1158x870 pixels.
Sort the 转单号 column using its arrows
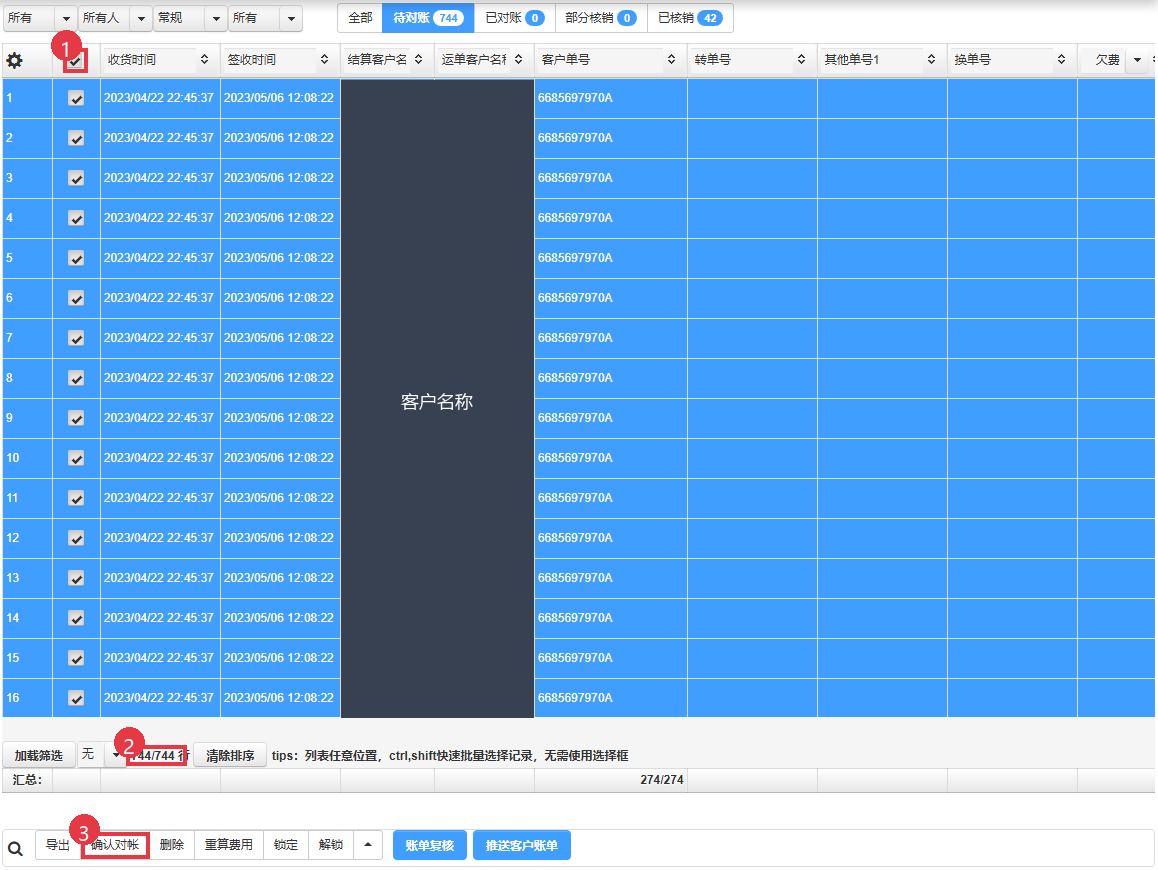pos(801,60)
